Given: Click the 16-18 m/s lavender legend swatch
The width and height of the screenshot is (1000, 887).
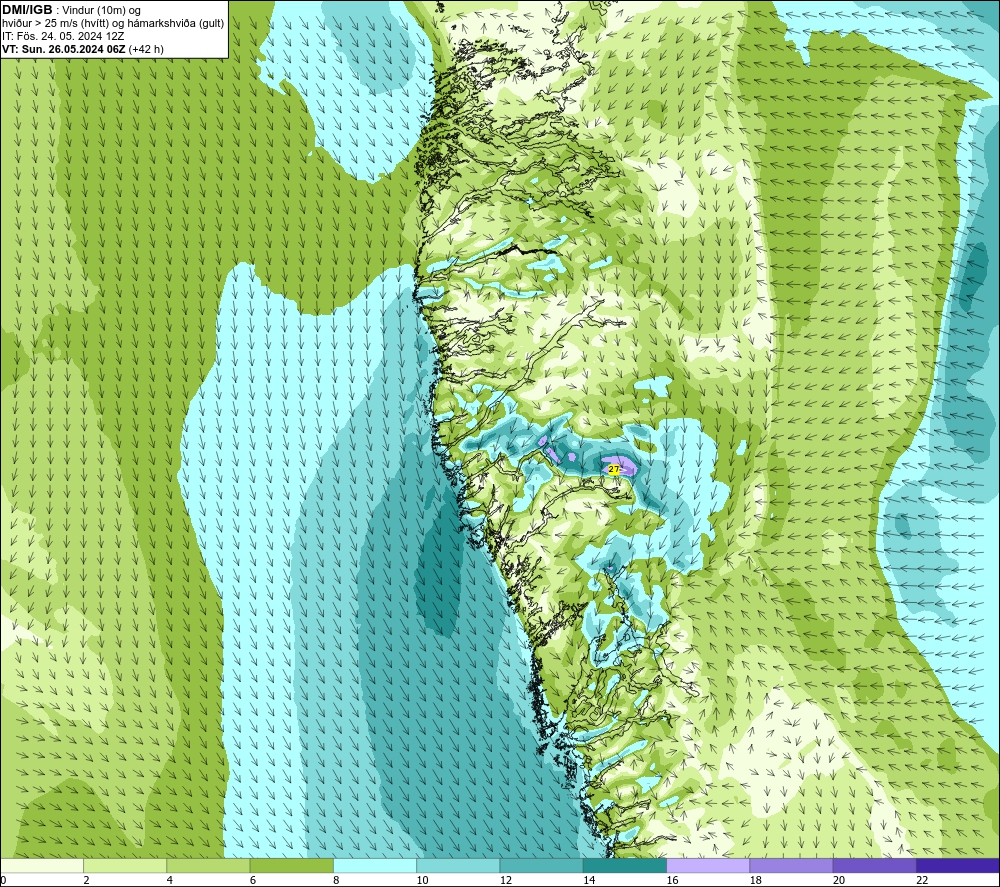Looking at the screenshot, I should [x=708, y=866].
